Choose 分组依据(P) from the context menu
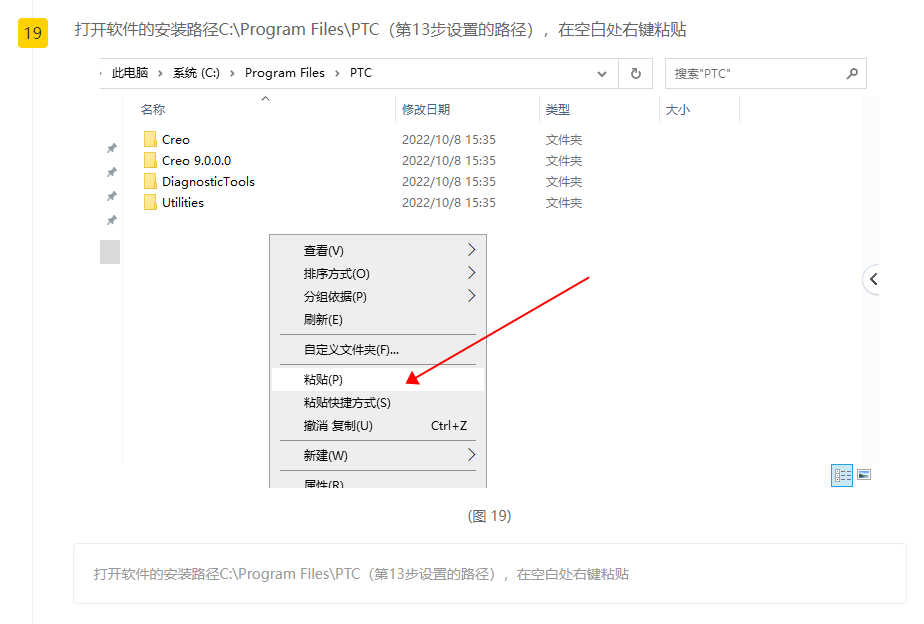924x624 pixels. [378, 296]
